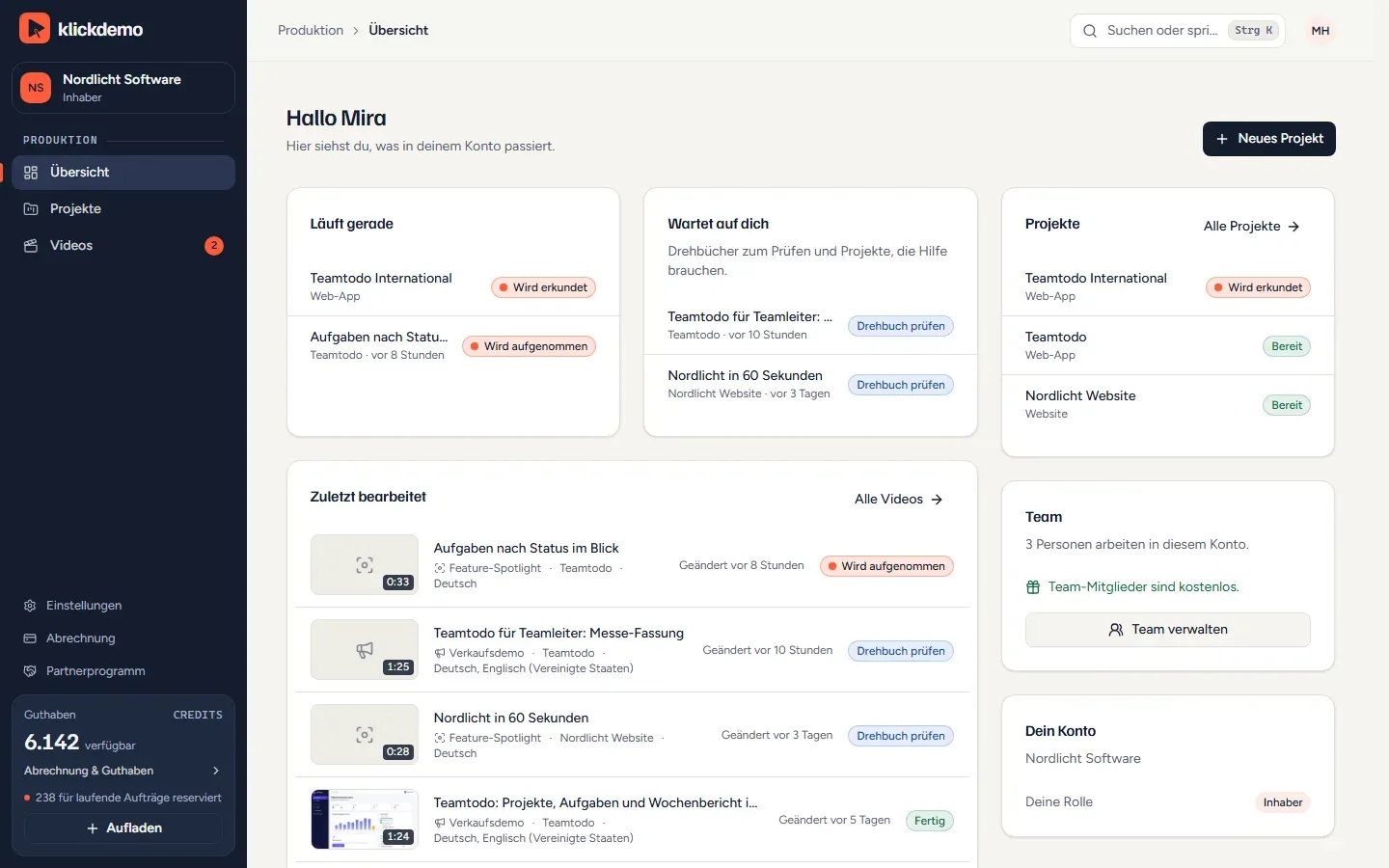
Task: Open the Nordlicht in 60 Sekunden thumbnail
Action: coord(365,735)
